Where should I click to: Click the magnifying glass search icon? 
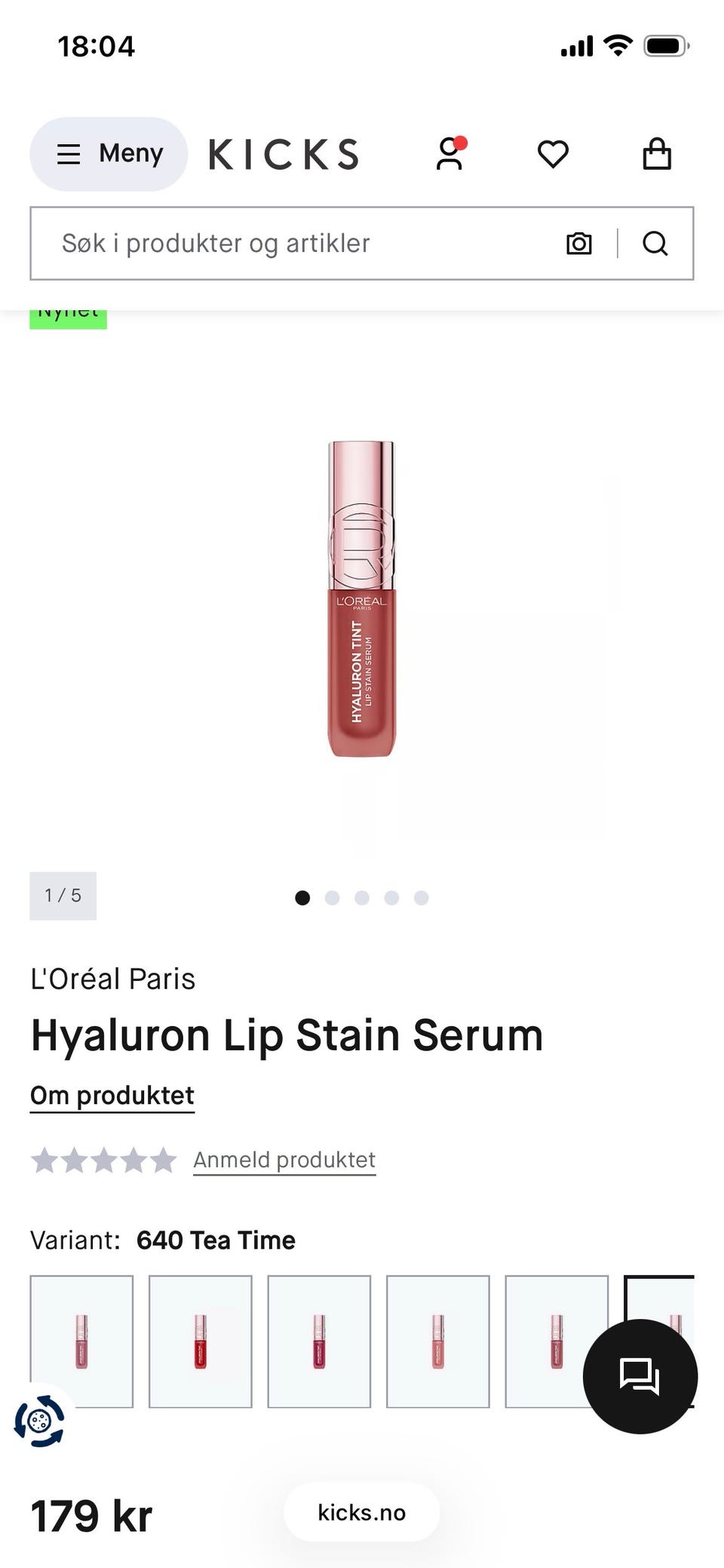pyautogui.click(x=655, y=244)
